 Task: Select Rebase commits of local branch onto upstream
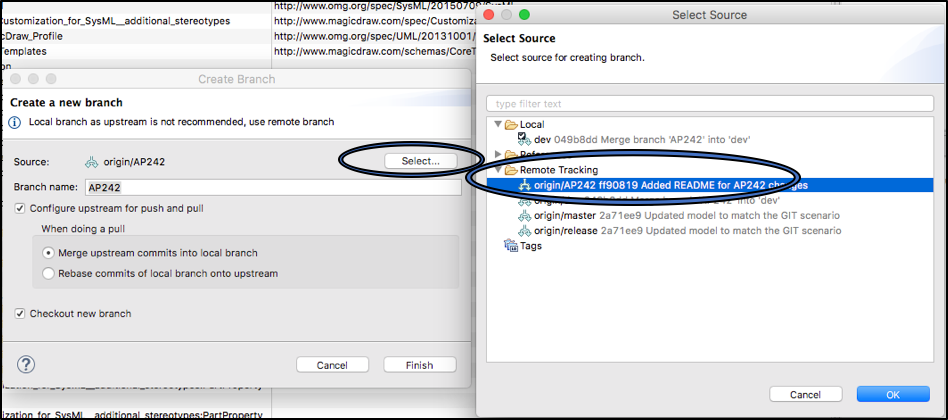(x=47, y=273)
